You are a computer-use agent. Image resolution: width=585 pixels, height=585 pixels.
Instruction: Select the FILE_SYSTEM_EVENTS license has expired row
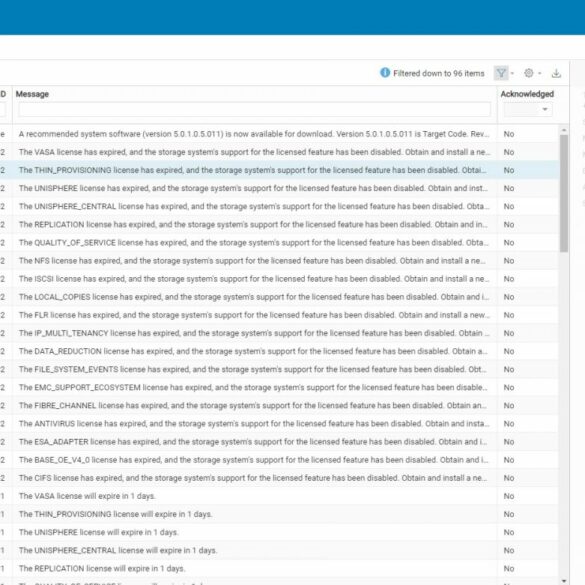pos(279,369)
